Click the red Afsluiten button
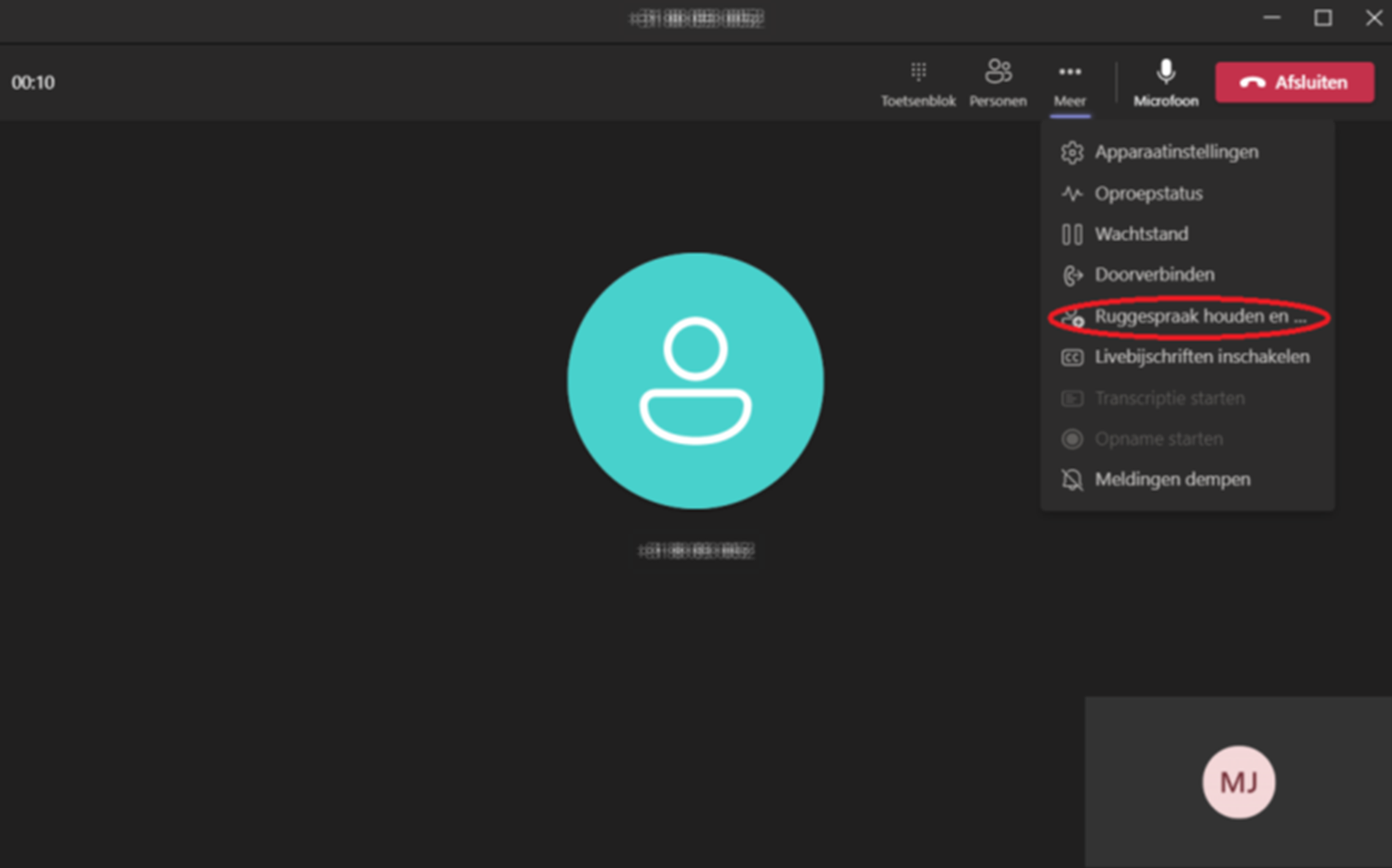This screenshot has width=1392, height=868. click(x=1294, y=83)
